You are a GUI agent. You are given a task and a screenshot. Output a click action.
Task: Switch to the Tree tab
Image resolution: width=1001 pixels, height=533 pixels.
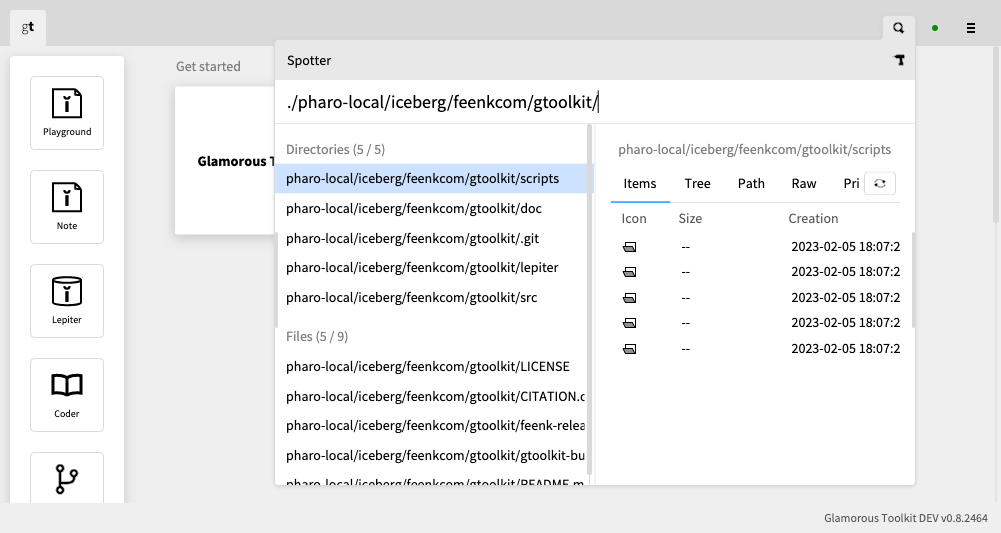(697, 184)
